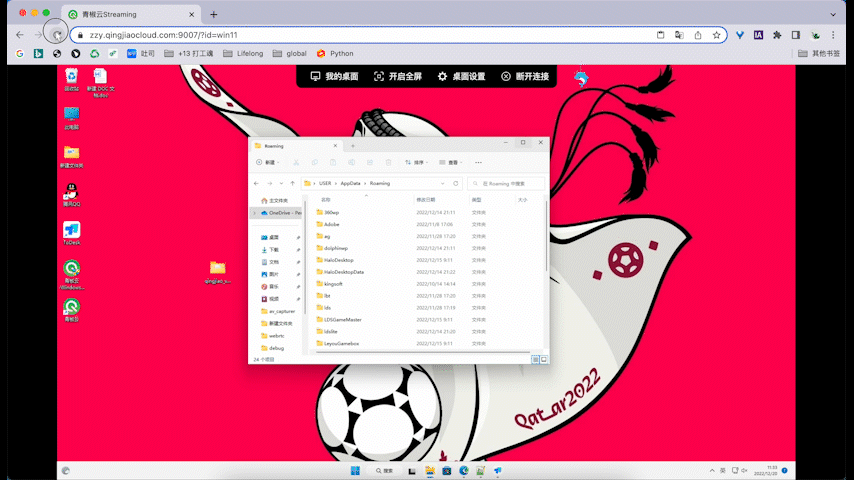
Task: Go back with Chrome's back arrow
Action: pos(20,35)
